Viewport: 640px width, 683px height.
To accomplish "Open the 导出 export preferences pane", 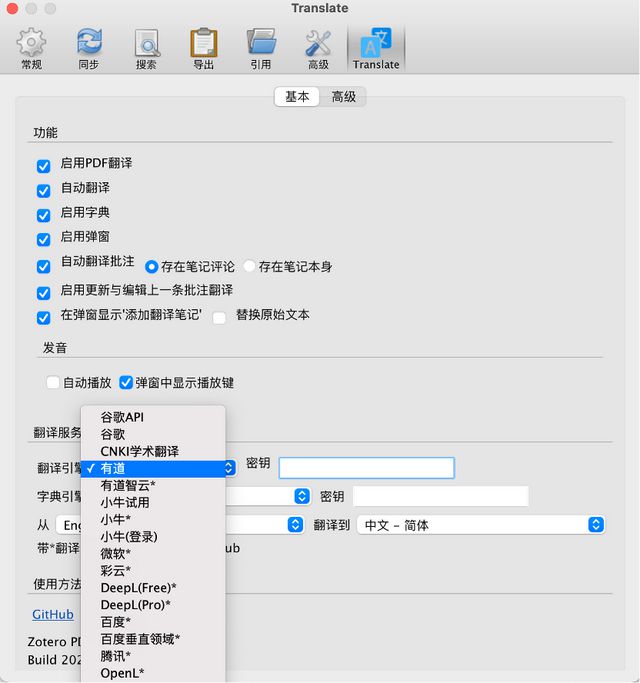I will coord(203,48).
